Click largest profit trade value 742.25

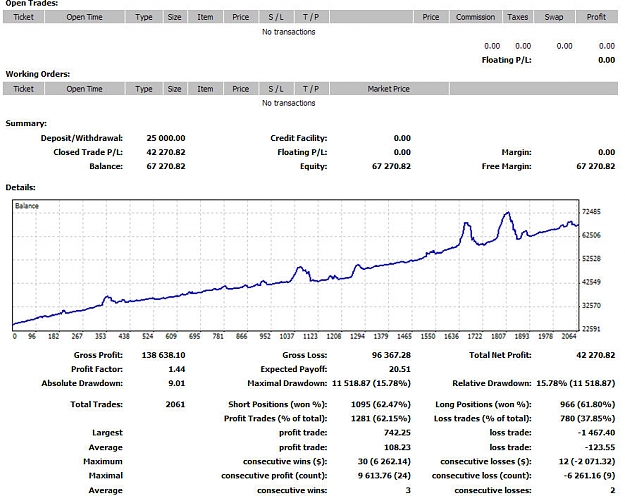pyautogui.click(x=397, y=433)
